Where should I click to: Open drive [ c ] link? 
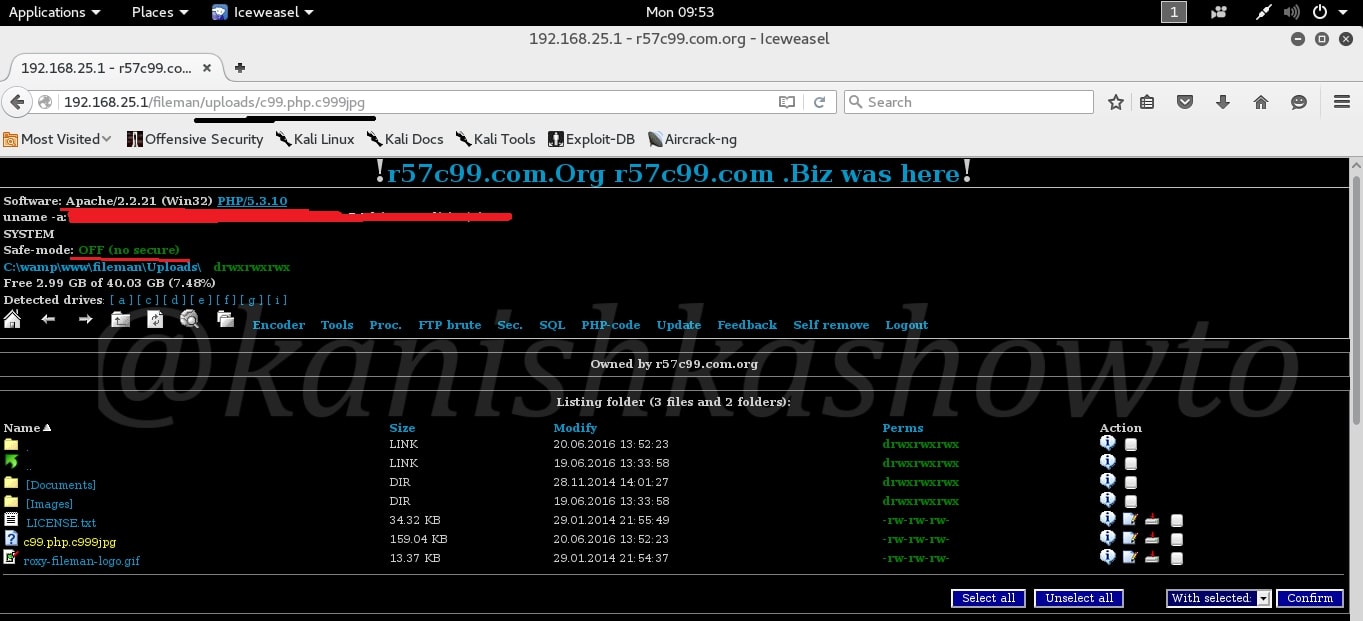(149, 300)
